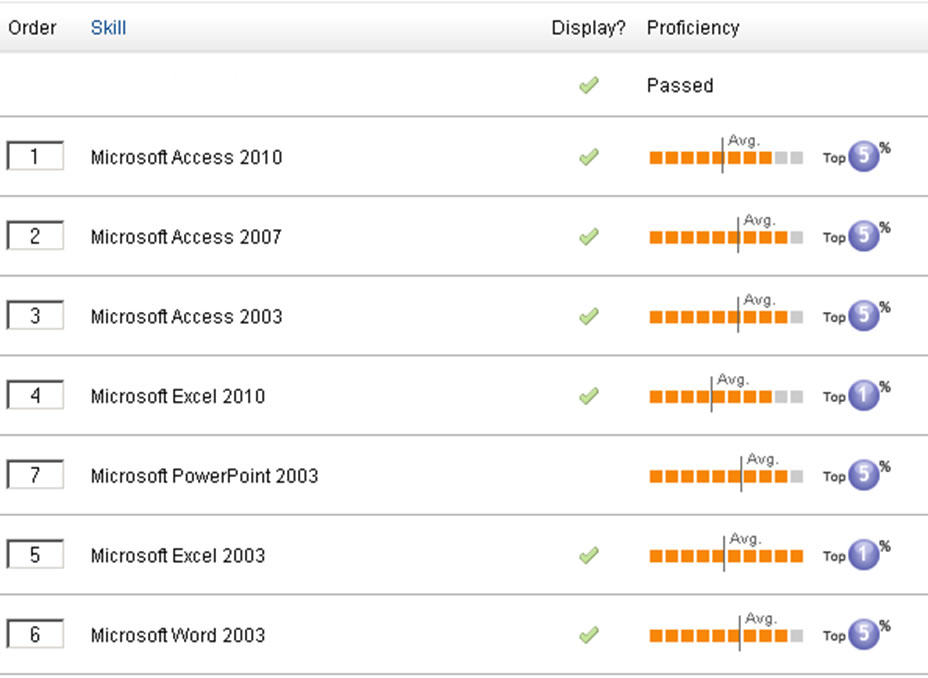This screenshot has width=928, height=678.
Task: Click the order field for Access 2010
Action: coord(35,156)
